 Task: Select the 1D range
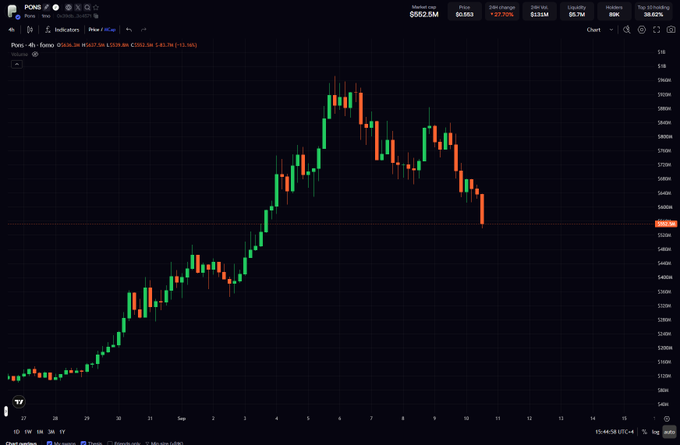coord(16,432)
